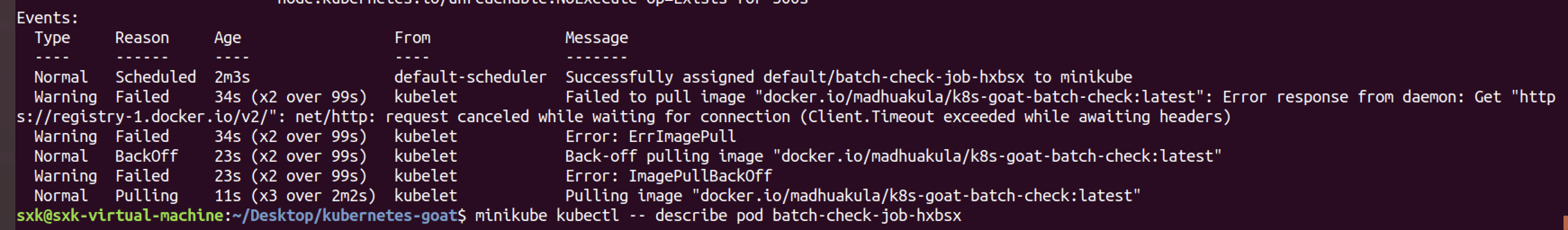Viewport: 1568px width, 230px height.
Task: Click the Successfully assigned message line
Action: [x=848, y=77]
